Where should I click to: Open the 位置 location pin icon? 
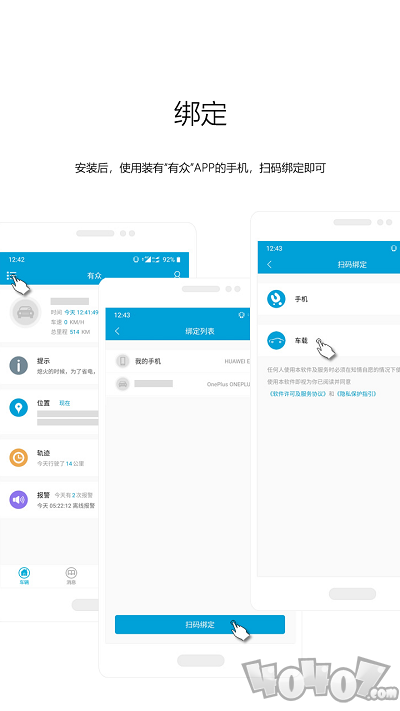[x=19, y=408]
